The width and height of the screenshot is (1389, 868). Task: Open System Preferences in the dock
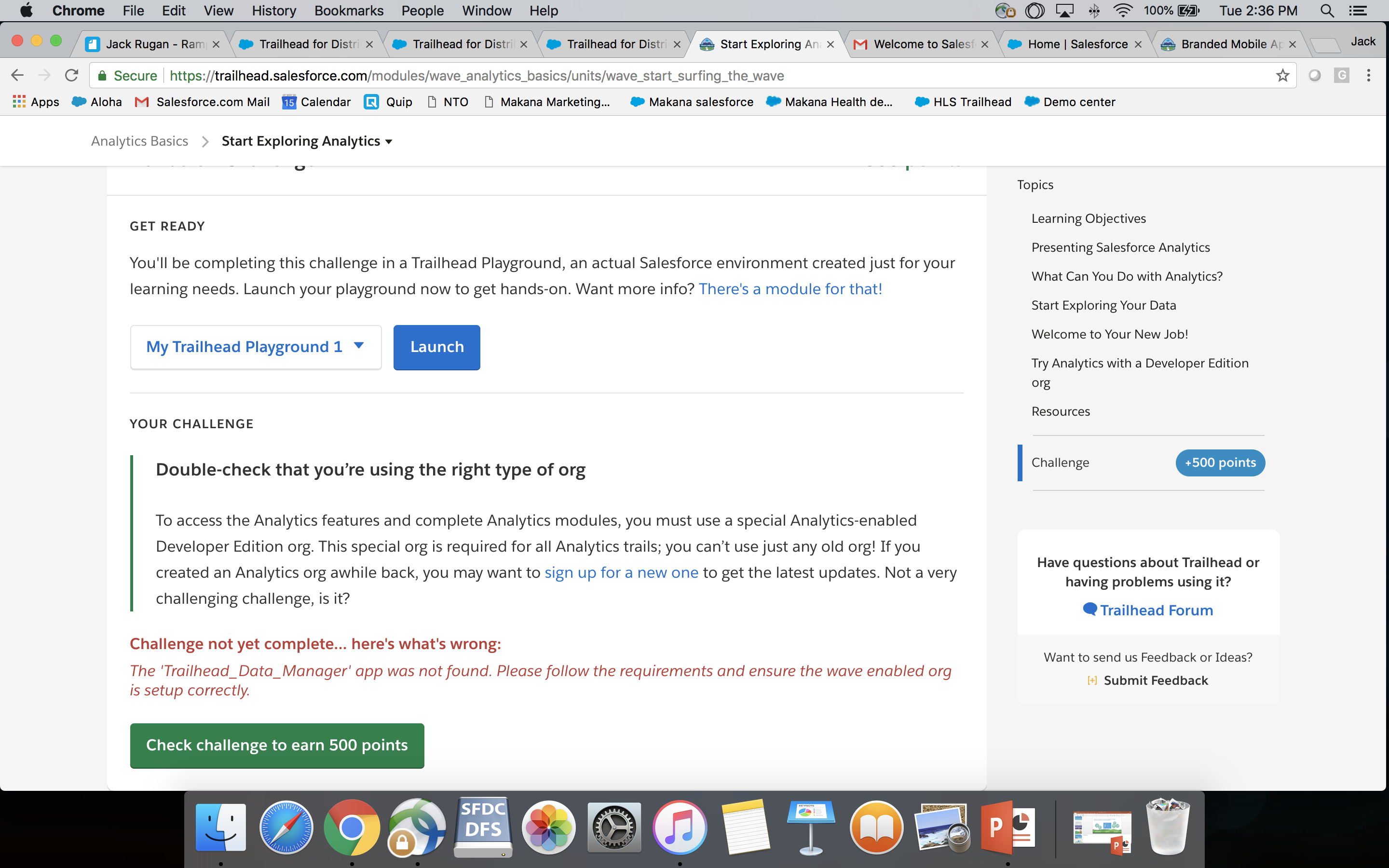[613, 827]
